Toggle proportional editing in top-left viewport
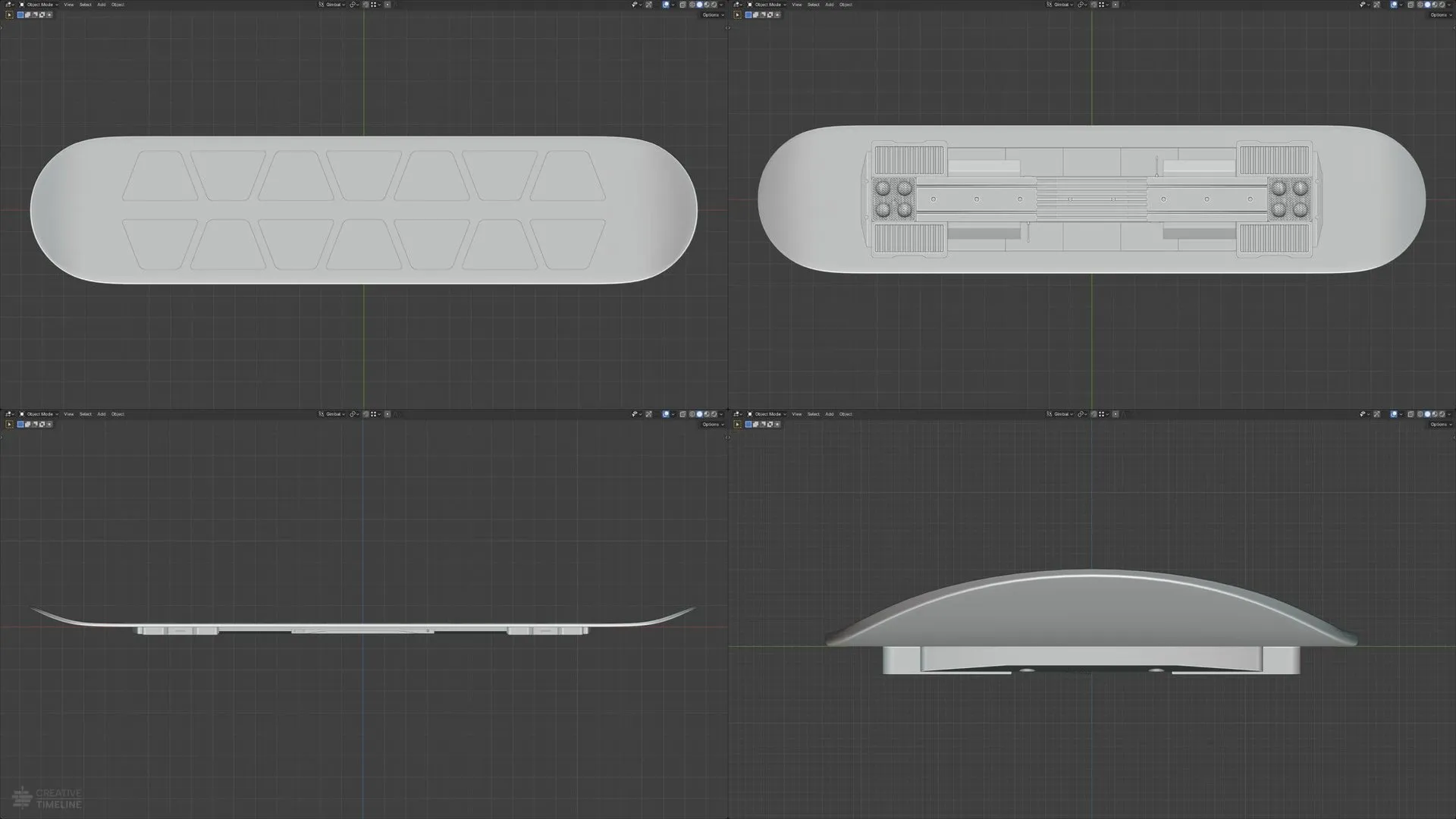 pyautogui.click(x=388, y=5)
